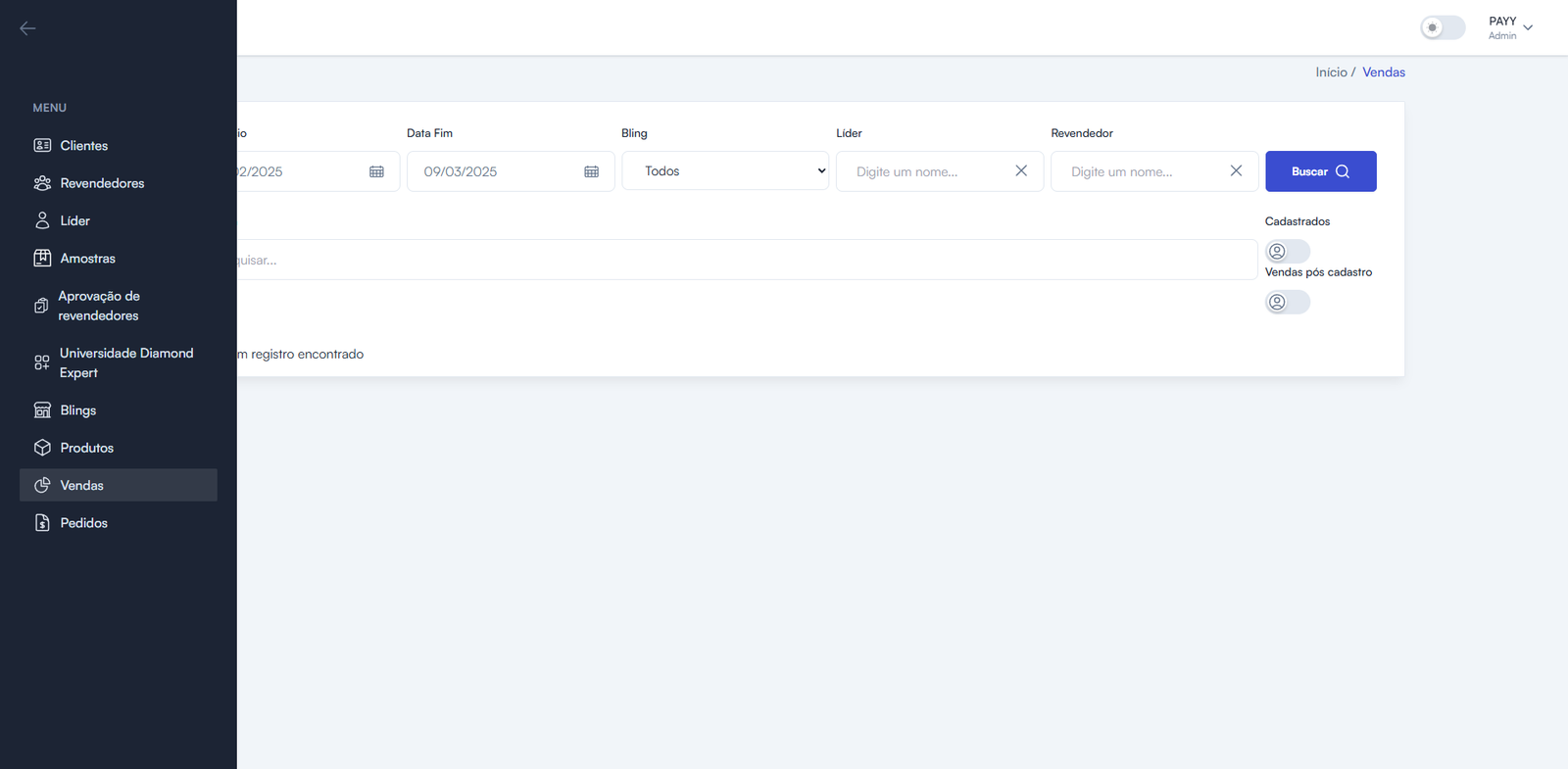Click the Bling field label
1568x769 pixels.
[x=634, y=133]
